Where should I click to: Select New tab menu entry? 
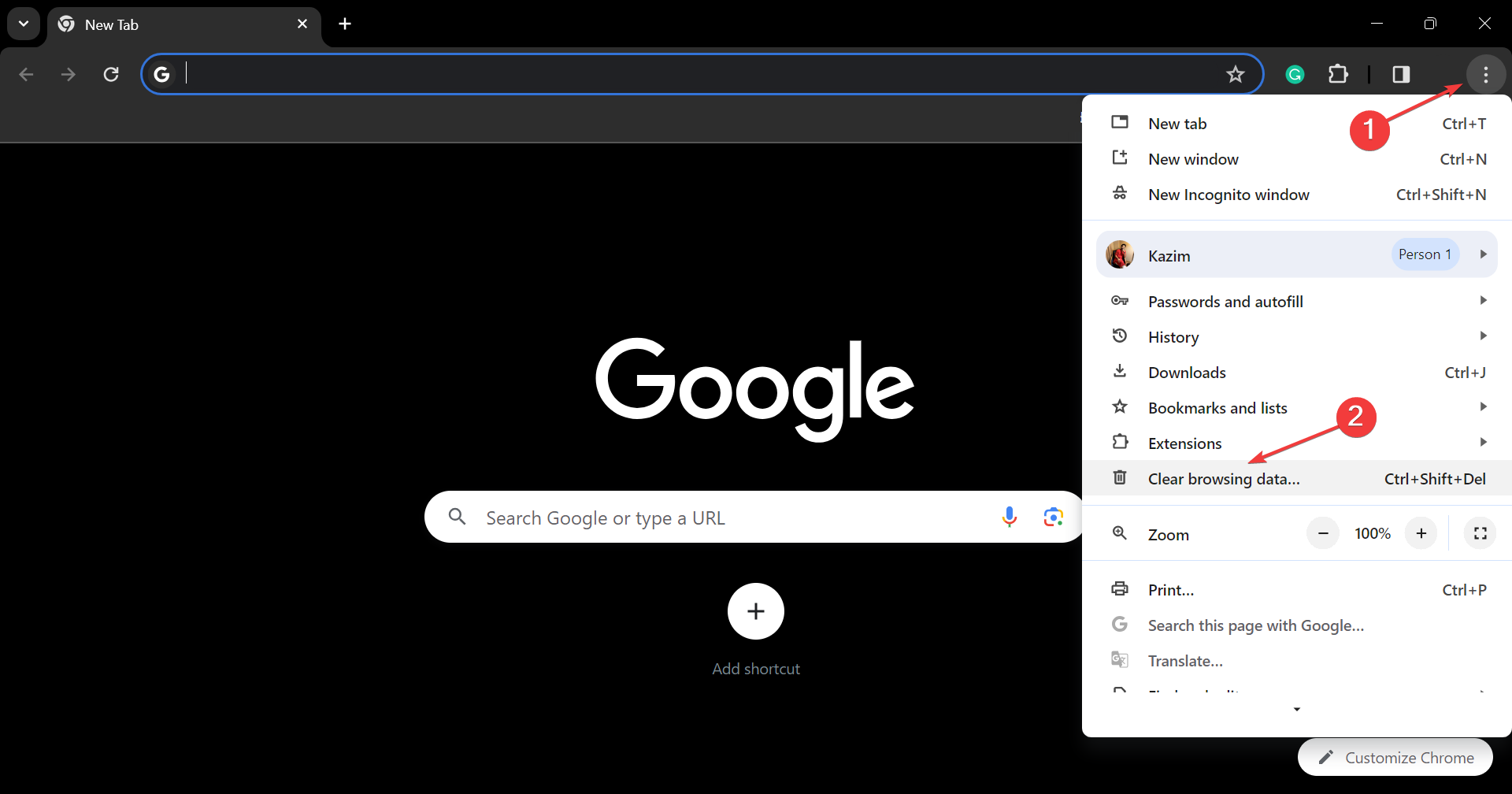point(1297,124)
